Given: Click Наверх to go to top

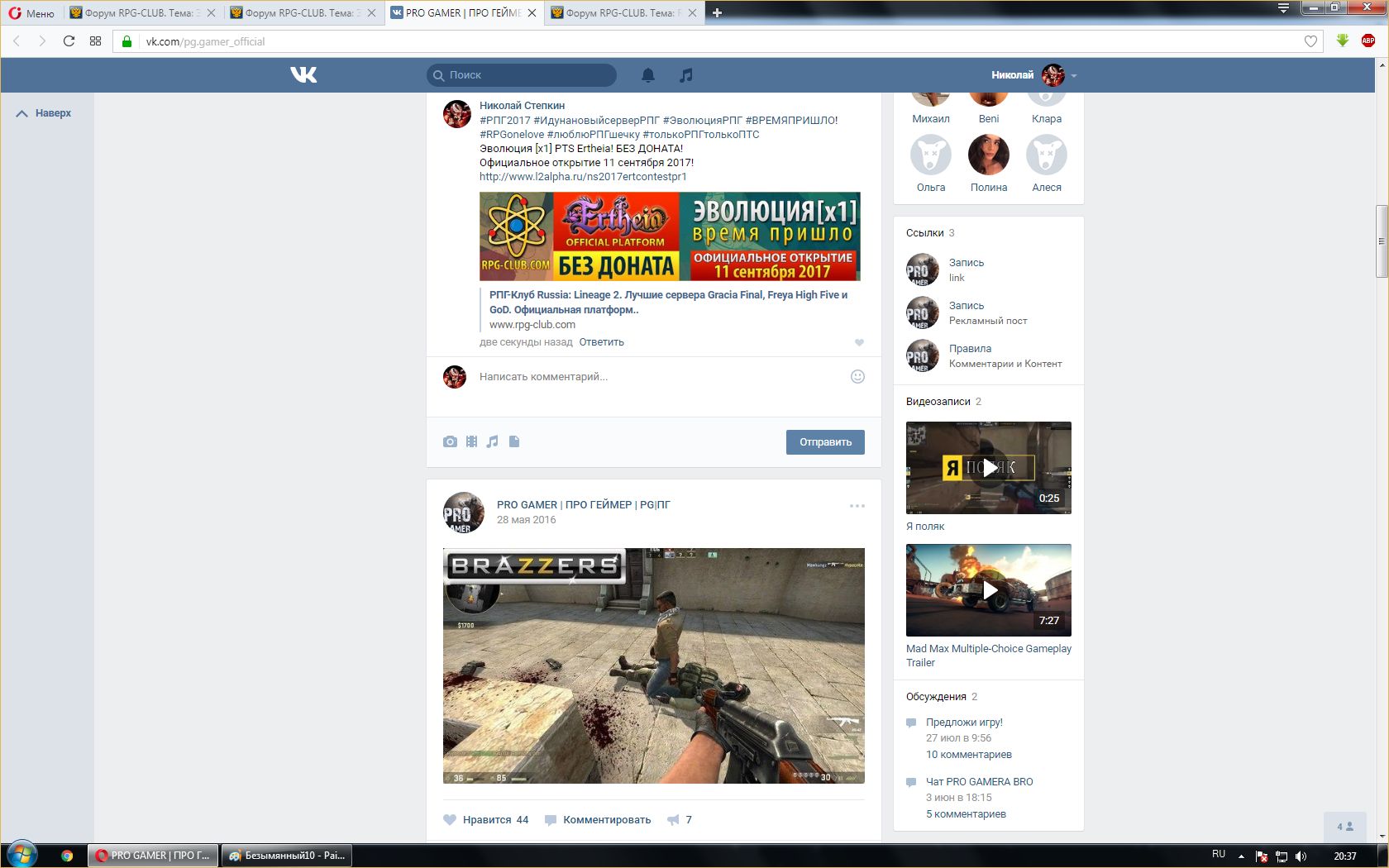Looking at the screenshot, I should pyautogui.click(x=45, y=113).
